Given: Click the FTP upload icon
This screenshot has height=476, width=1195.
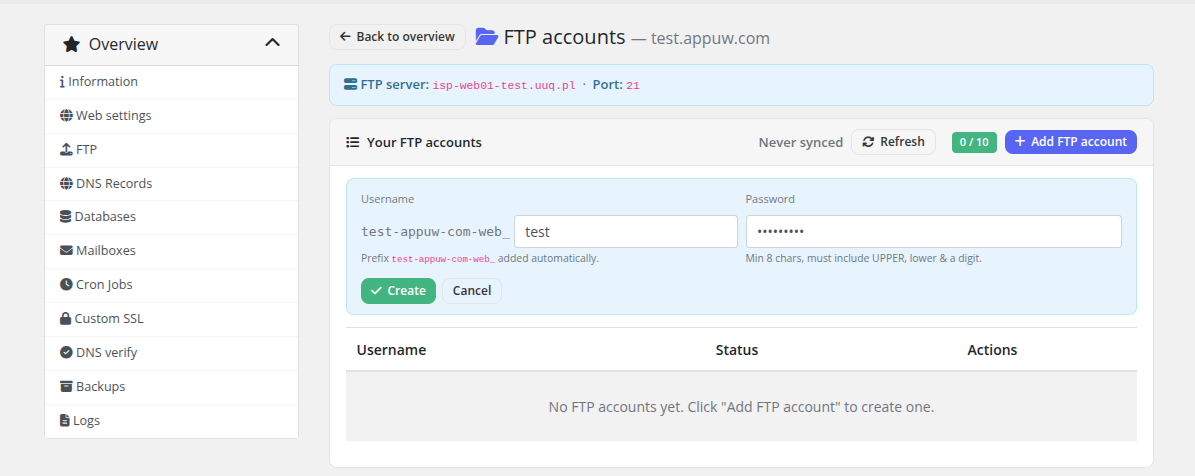Looking at the screenshot, I should [x=66, y=150].
